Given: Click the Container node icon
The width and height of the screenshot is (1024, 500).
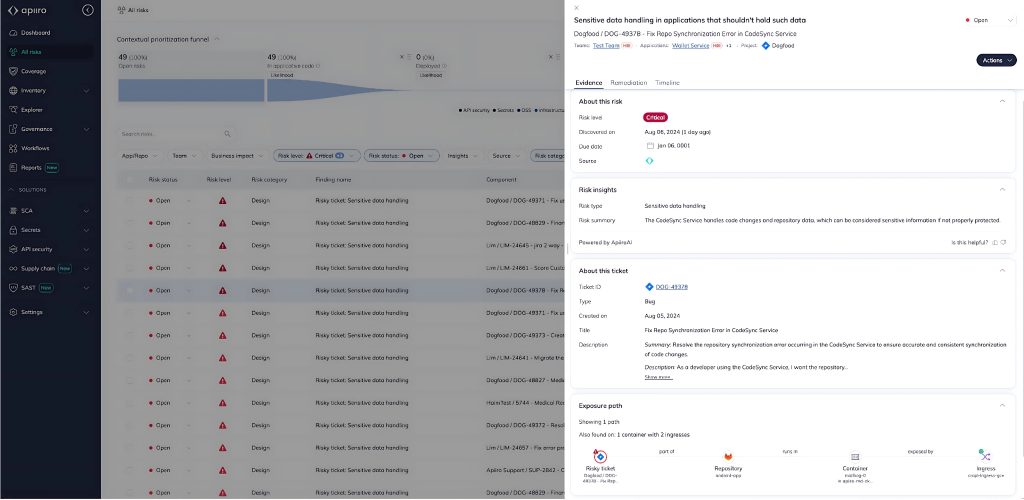Looking at the screenshot, I should [856, 456].
